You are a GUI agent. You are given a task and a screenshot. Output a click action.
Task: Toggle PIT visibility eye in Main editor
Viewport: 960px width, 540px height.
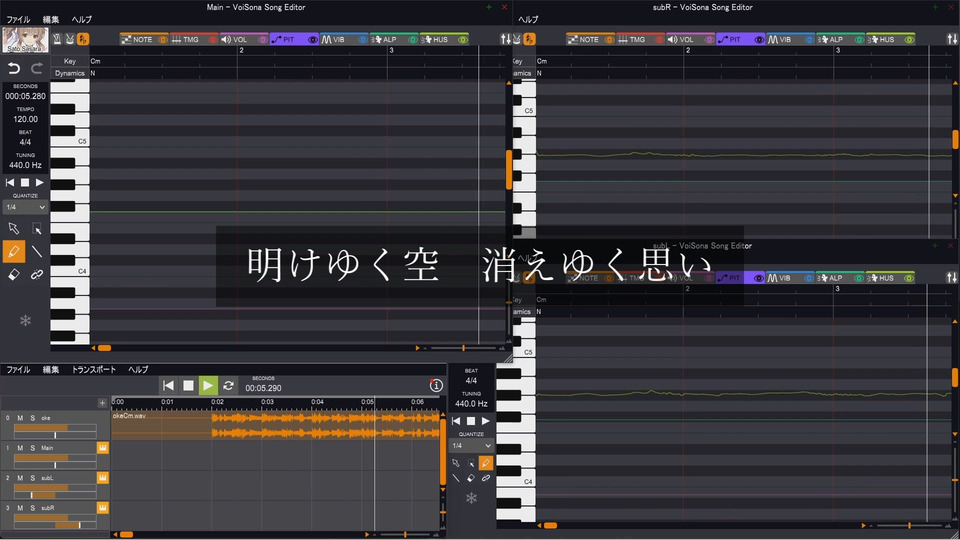tap(313, 40)
